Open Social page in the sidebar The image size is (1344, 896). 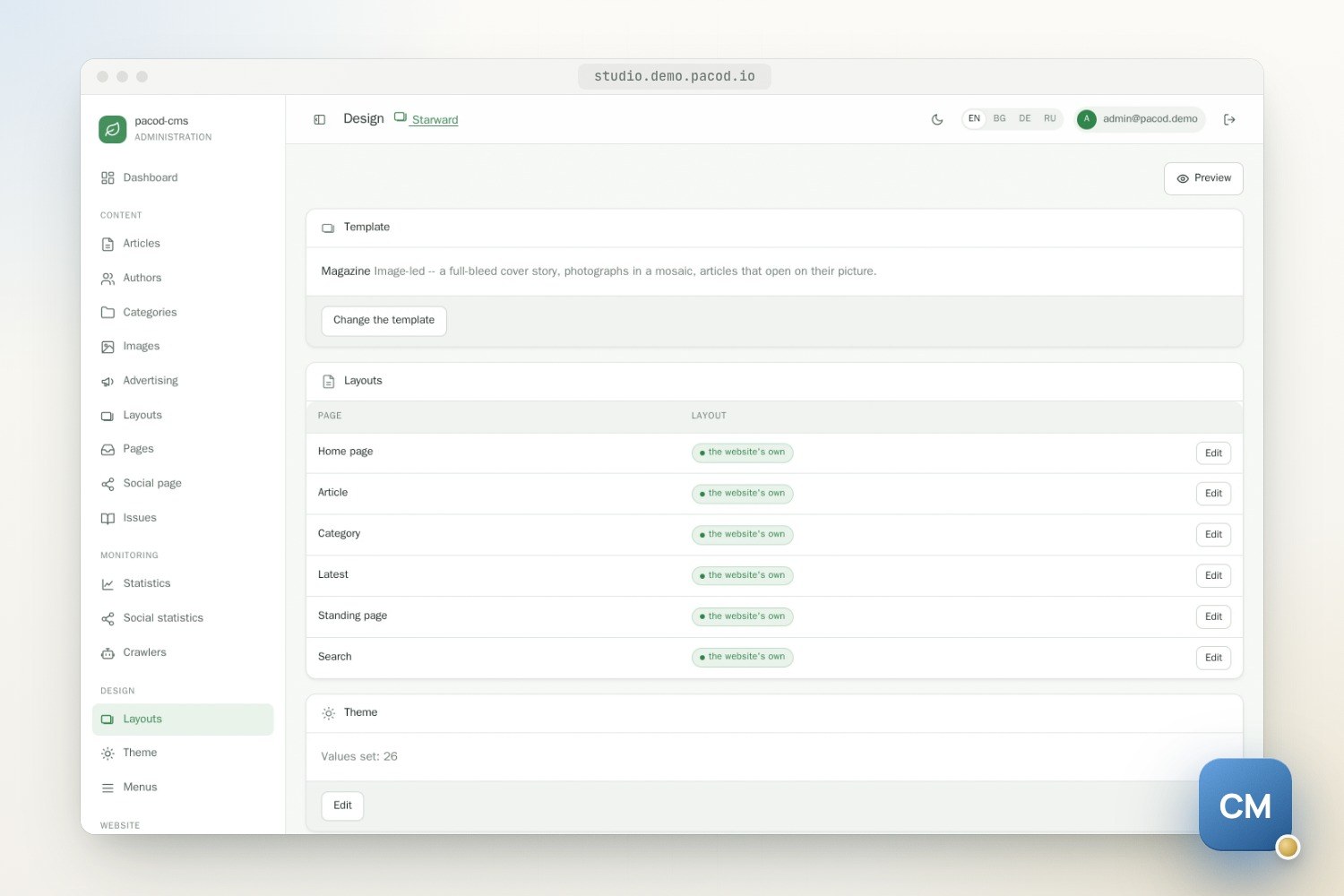tap(183, 484)
